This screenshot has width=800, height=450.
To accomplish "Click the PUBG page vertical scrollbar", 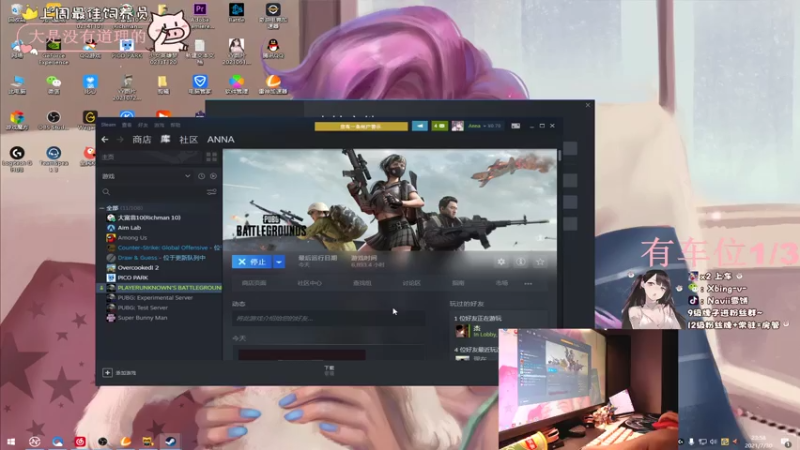I will pyautogui.click(x=560, y=156).
